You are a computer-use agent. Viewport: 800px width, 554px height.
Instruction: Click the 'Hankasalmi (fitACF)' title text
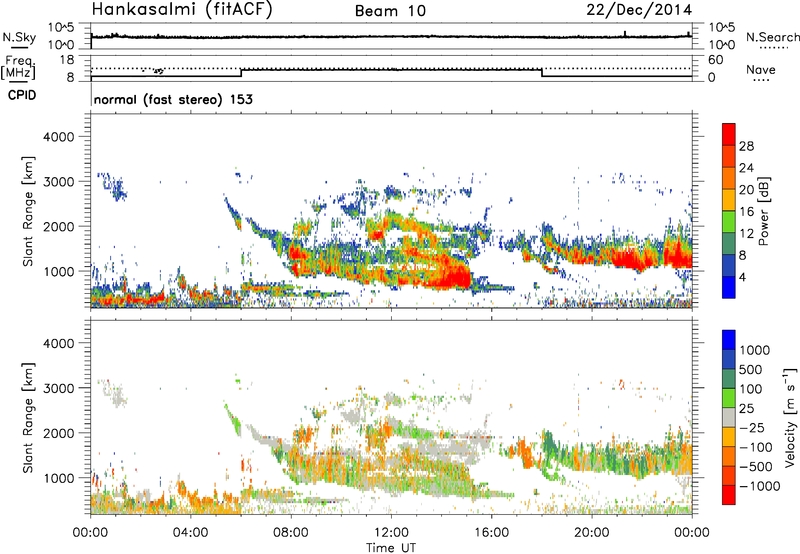tap(182, 10)
